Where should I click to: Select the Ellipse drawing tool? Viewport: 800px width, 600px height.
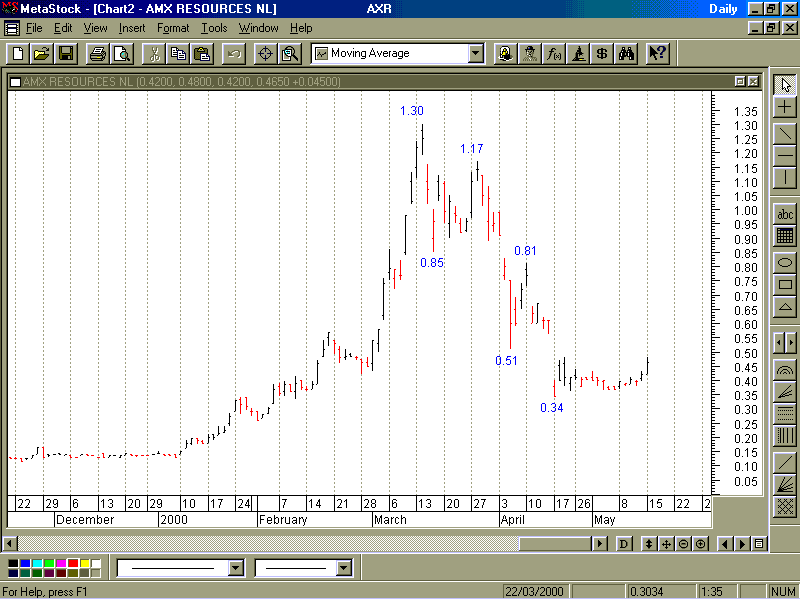coord(785,263)
